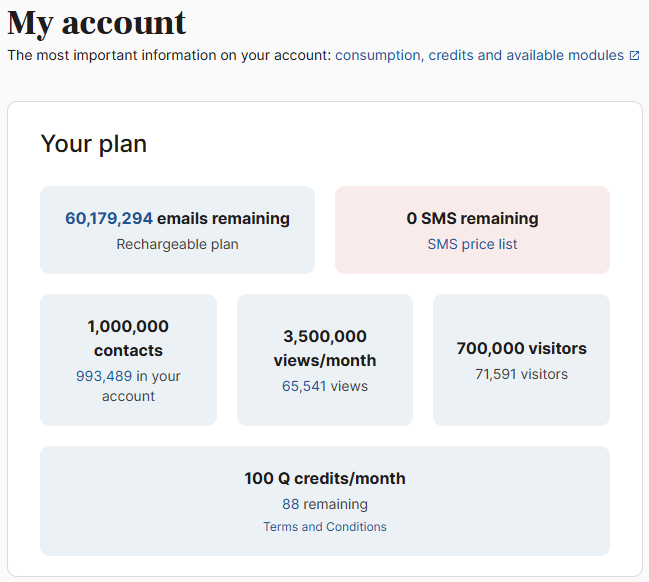The image size is (649, 582).
Task: Click the 100 Q credits/month heading
Action: (x=325, y=479)
